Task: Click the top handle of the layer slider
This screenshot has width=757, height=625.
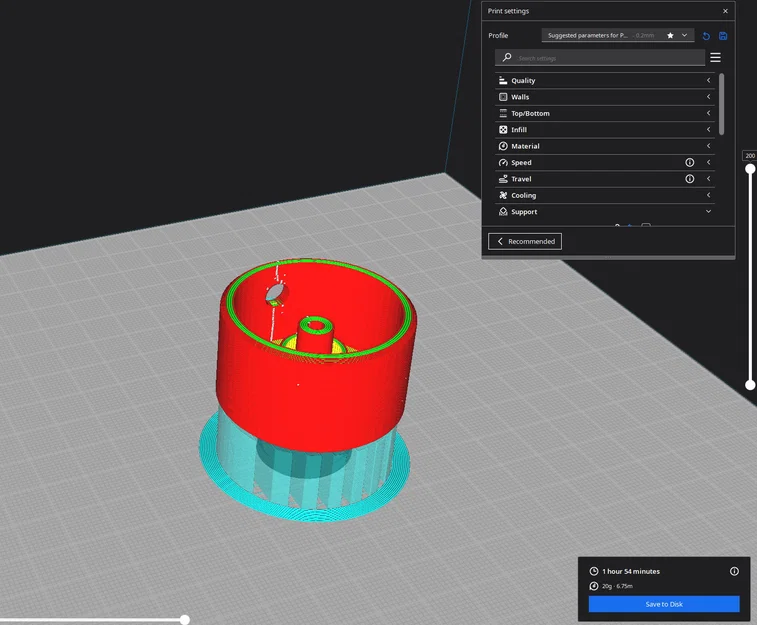Action: point(750,169)
